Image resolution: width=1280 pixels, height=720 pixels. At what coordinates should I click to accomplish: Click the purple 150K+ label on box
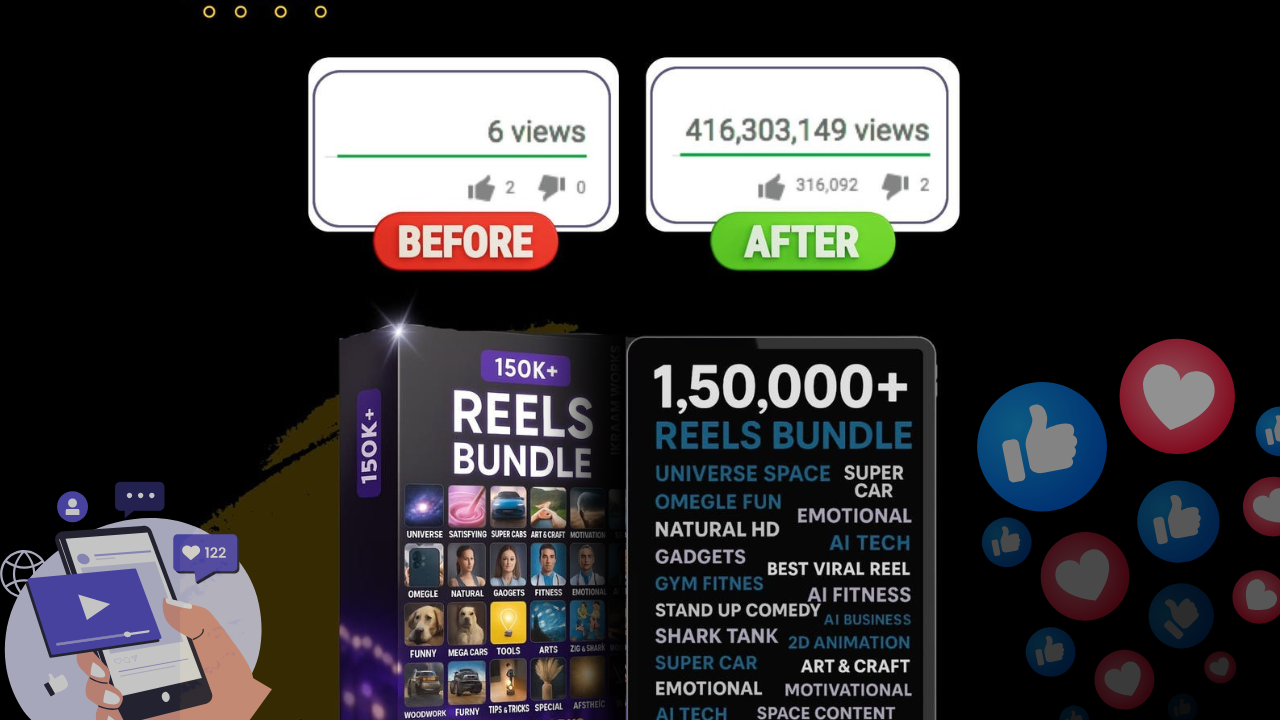tap(525, 368)
